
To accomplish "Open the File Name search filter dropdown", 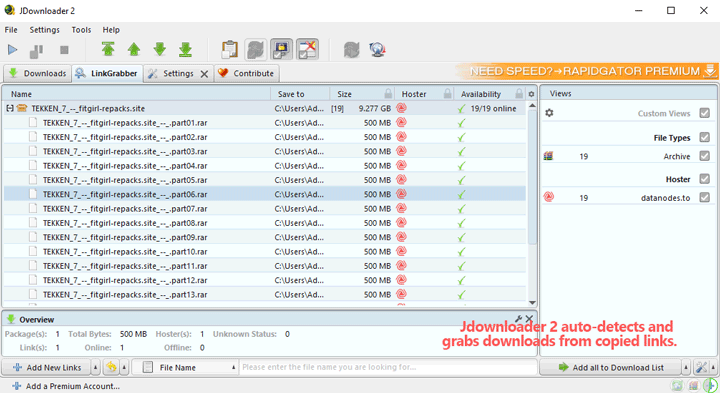I will point(185,367).
